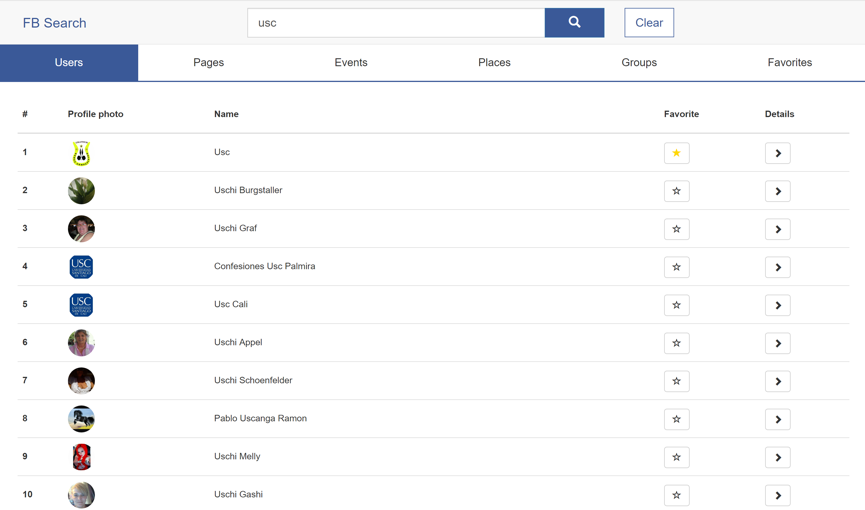Focus the search field containing usc

pos(396,23)
